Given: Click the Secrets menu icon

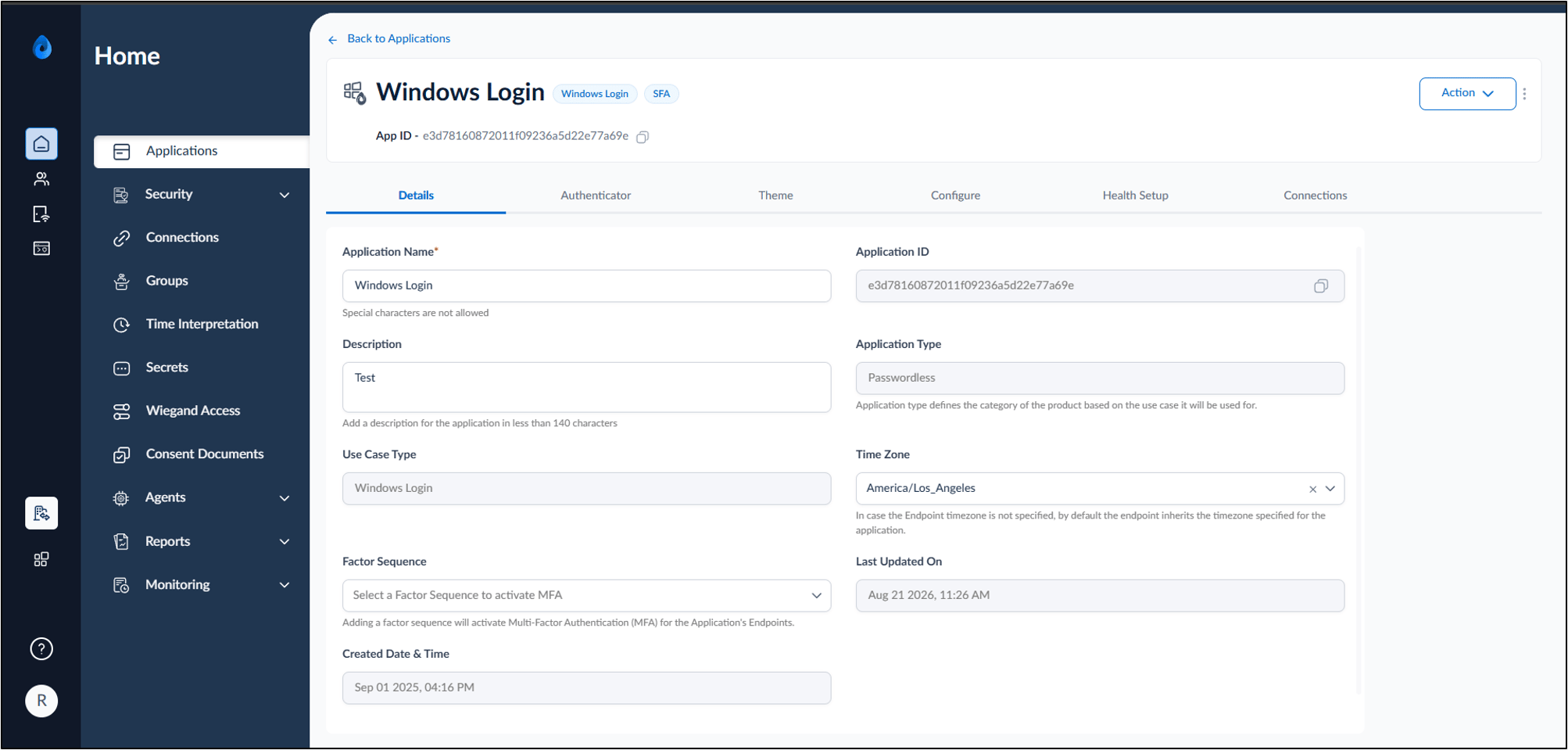Looking at the screenshot, I should (x=121, y=368).
